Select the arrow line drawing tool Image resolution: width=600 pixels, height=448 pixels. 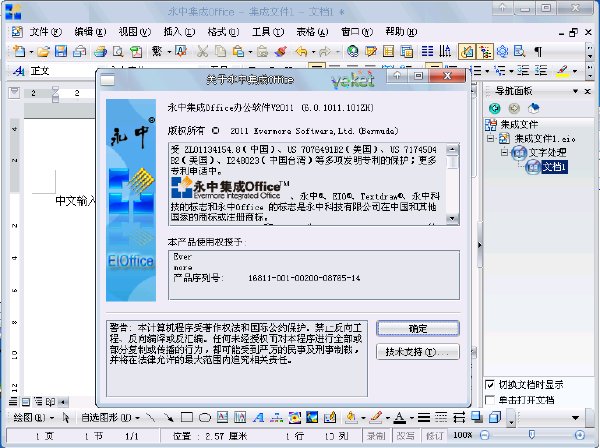click(x=168, y=417)
